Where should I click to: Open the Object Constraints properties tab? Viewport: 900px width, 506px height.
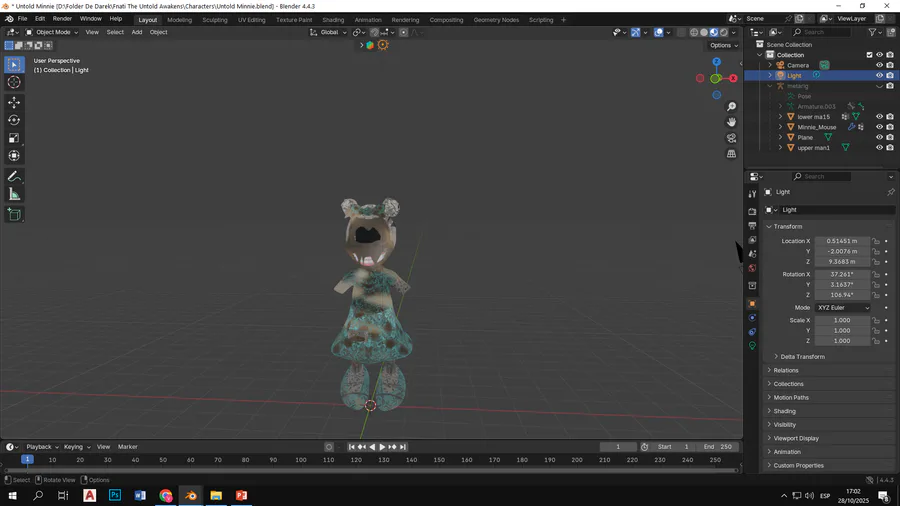click(x=752, y=332)
